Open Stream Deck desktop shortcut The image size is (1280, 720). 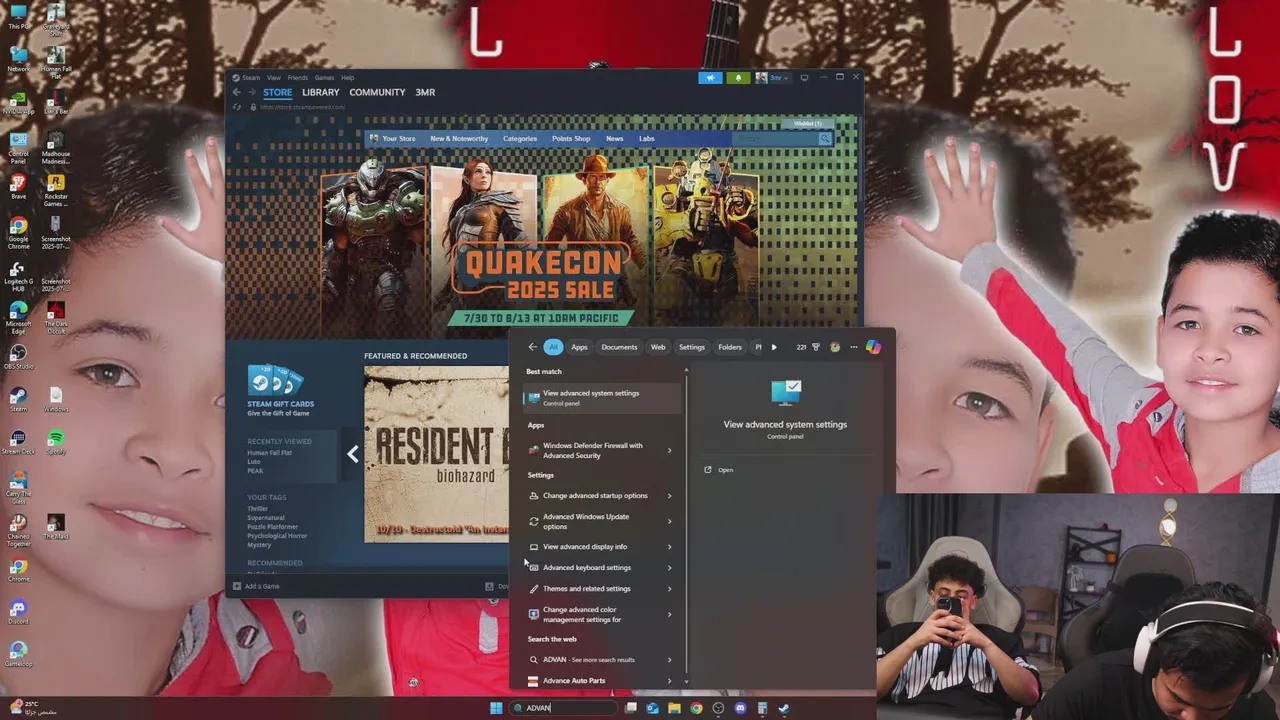coord(18,442)
